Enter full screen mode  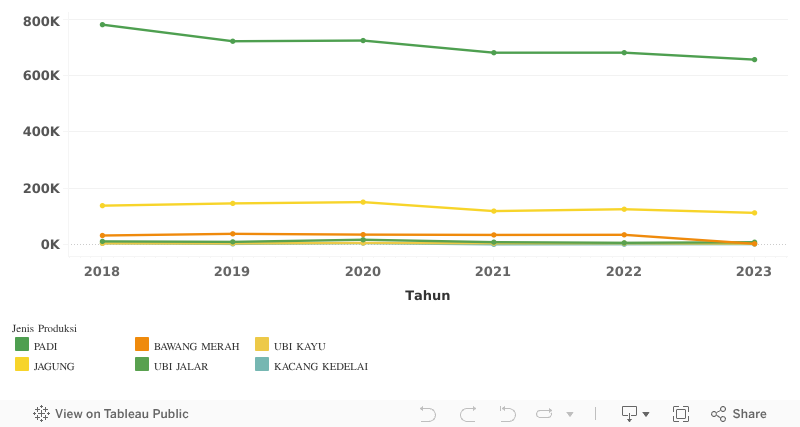pyautogui.click(x=681, y=413)
